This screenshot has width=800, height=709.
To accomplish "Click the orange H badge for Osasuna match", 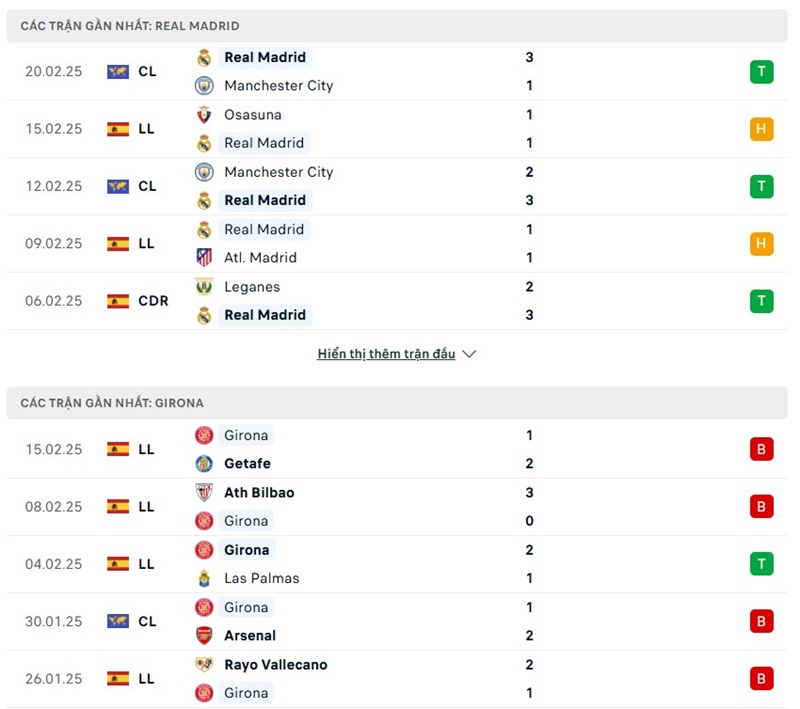I will 761,129.
